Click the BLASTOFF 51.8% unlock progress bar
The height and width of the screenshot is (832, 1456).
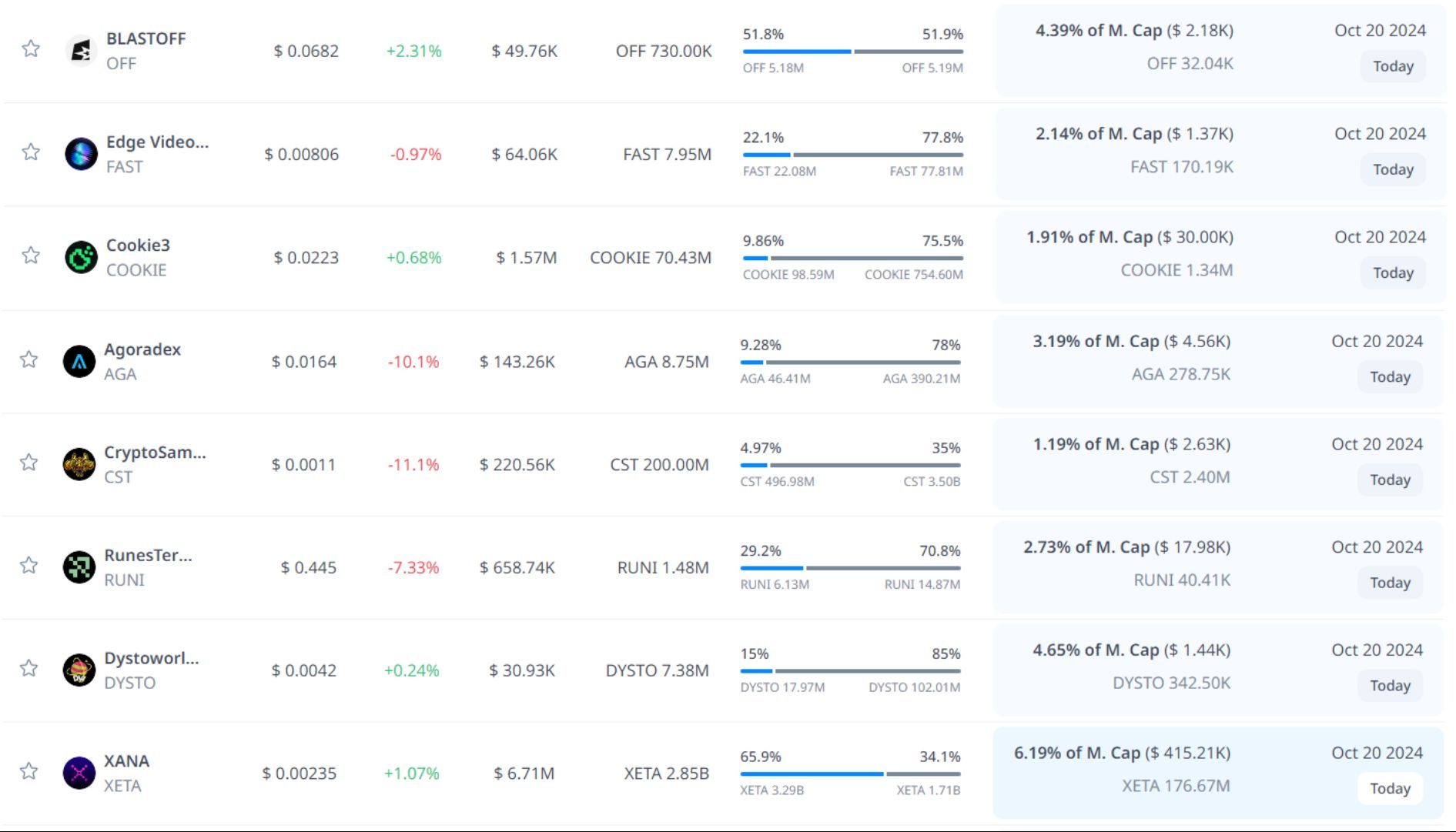tap(852, 52)
